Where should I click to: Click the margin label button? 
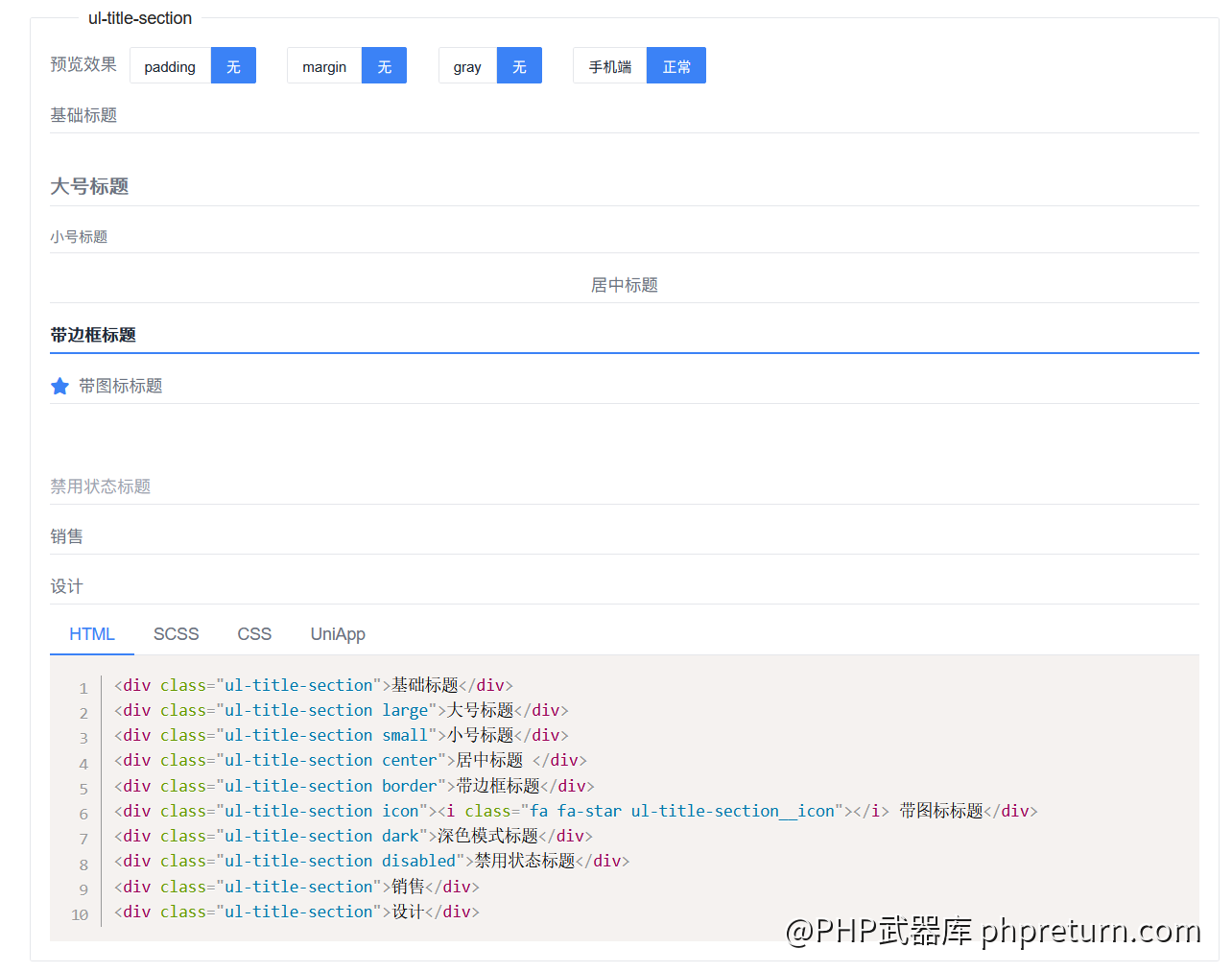(324, 66)
